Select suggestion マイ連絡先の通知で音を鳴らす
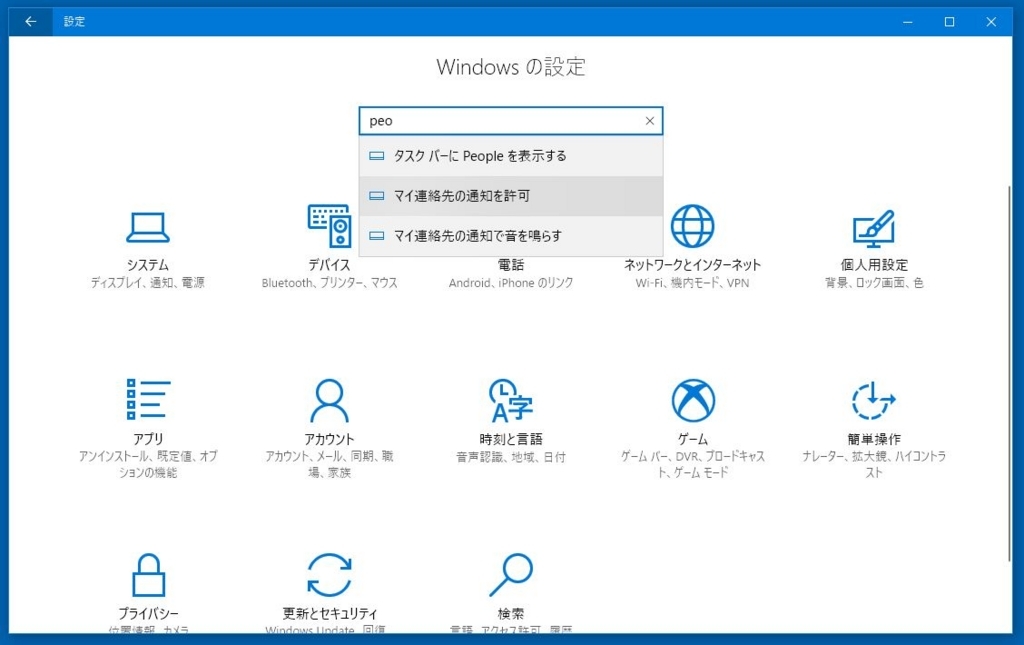1024x645 pixels. [511, 236]
